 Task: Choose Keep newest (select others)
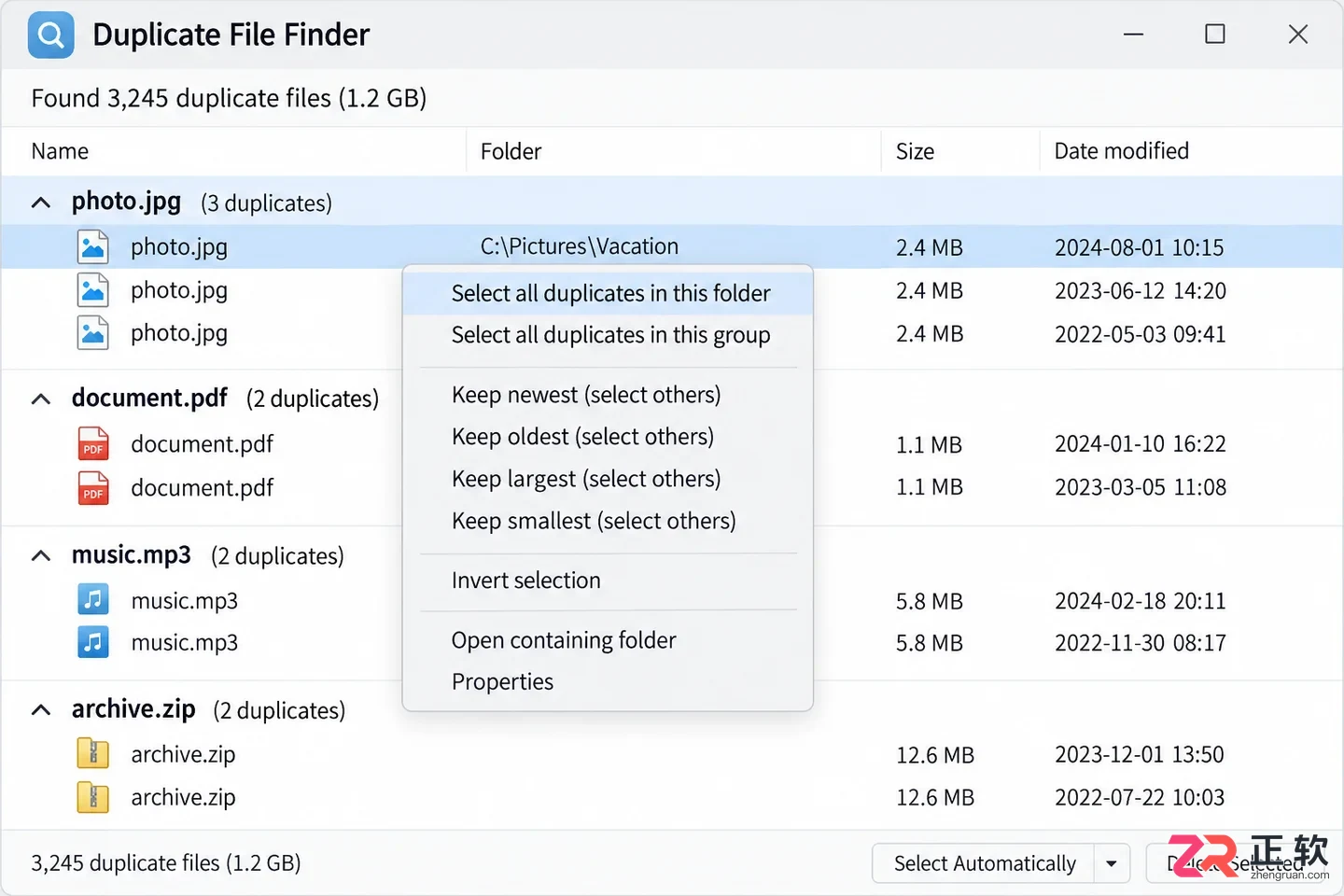586,395
